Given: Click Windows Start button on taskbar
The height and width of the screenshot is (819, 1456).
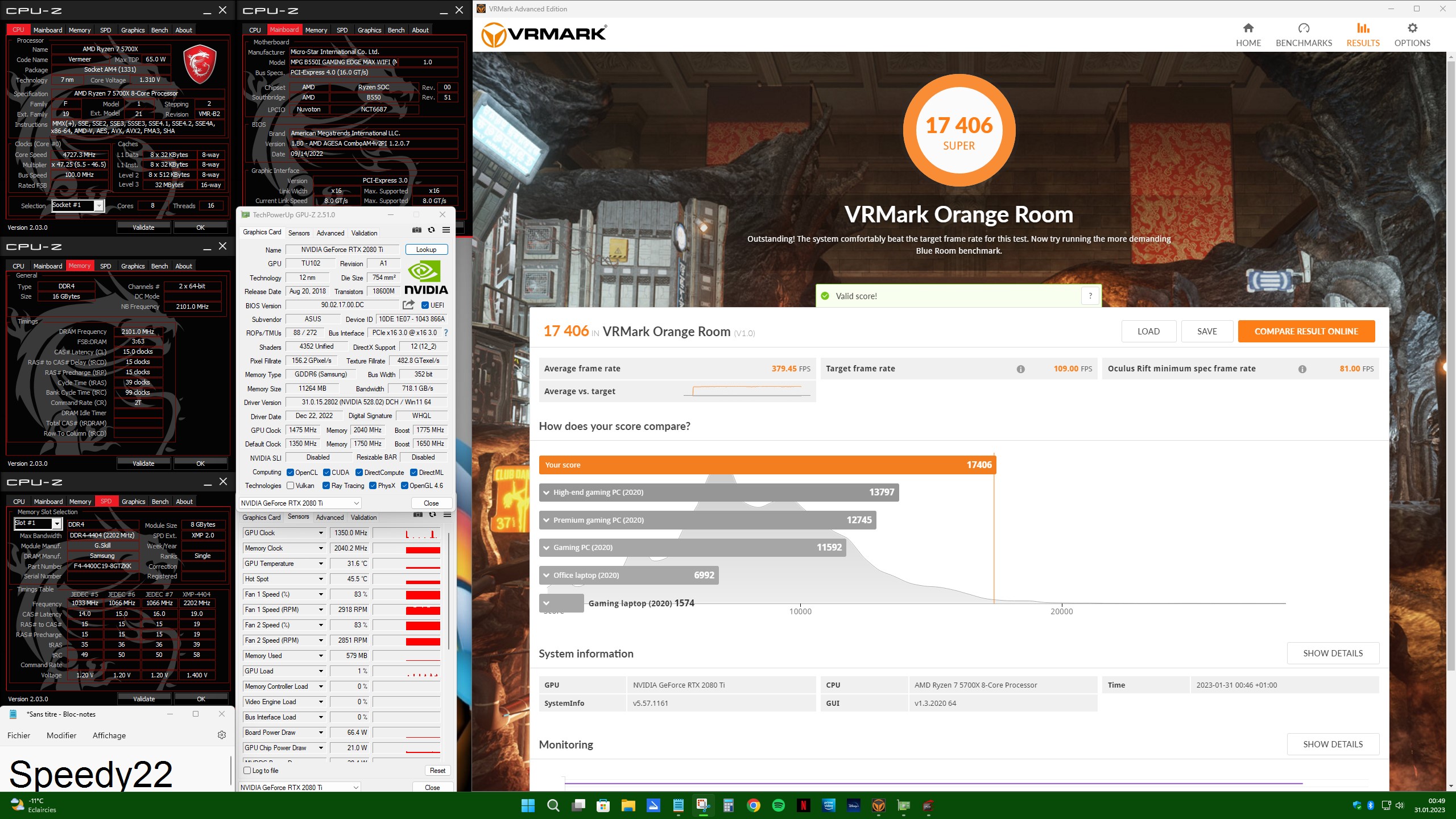Looking at the screenshot, I should pyautogui.click(x=528, y=805).
